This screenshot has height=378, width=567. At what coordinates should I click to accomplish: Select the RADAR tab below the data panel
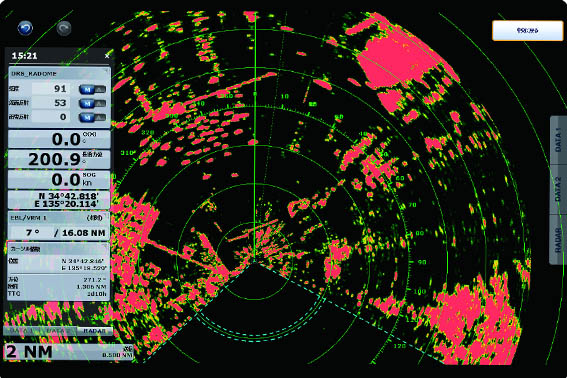click(x=94, y=331)
